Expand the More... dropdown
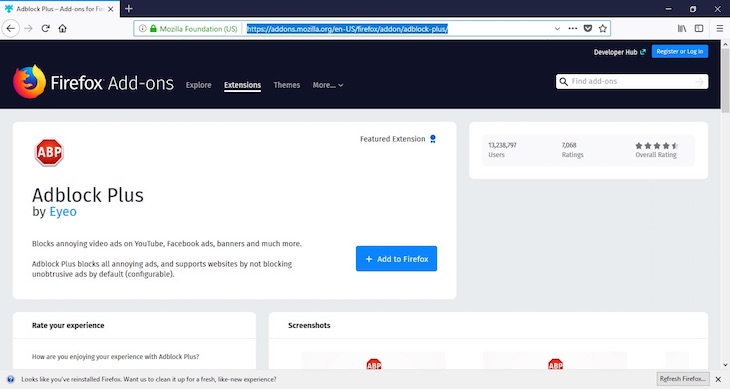This screenshot has width=730, height=389. [x=328, y=85]
